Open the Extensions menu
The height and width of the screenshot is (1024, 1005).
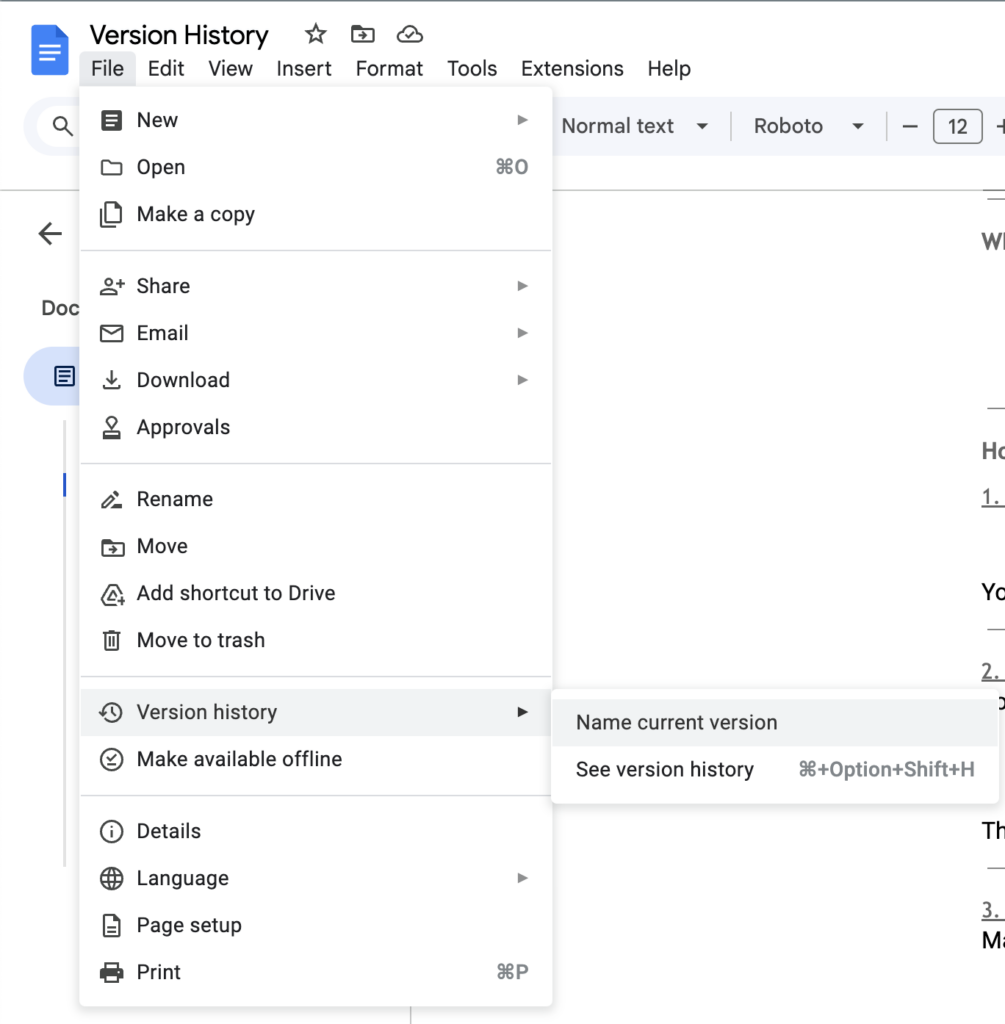pos(572,69)
